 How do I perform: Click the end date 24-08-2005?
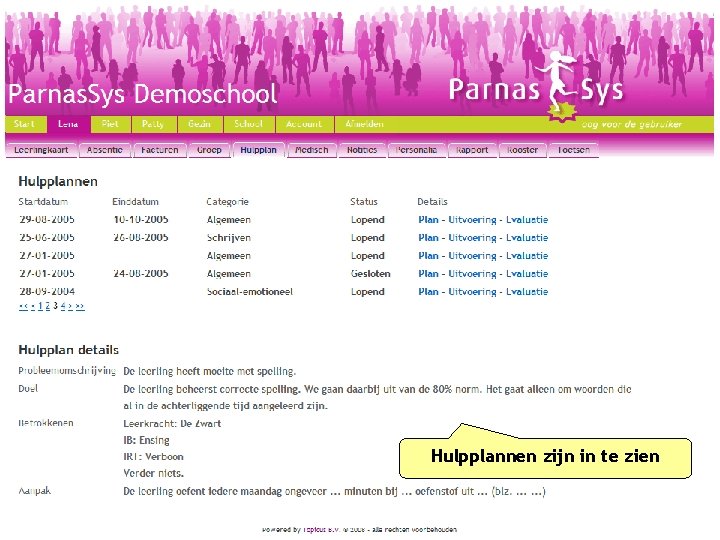tap(141, 274)
